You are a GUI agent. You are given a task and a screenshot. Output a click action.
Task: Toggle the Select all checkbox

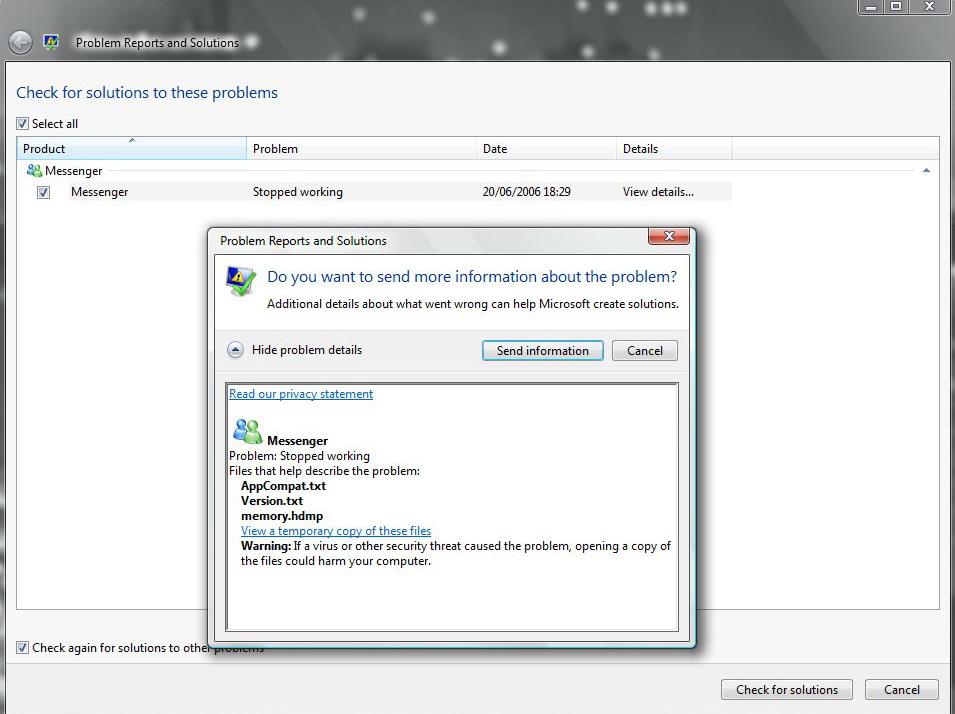tap(23, 124)
